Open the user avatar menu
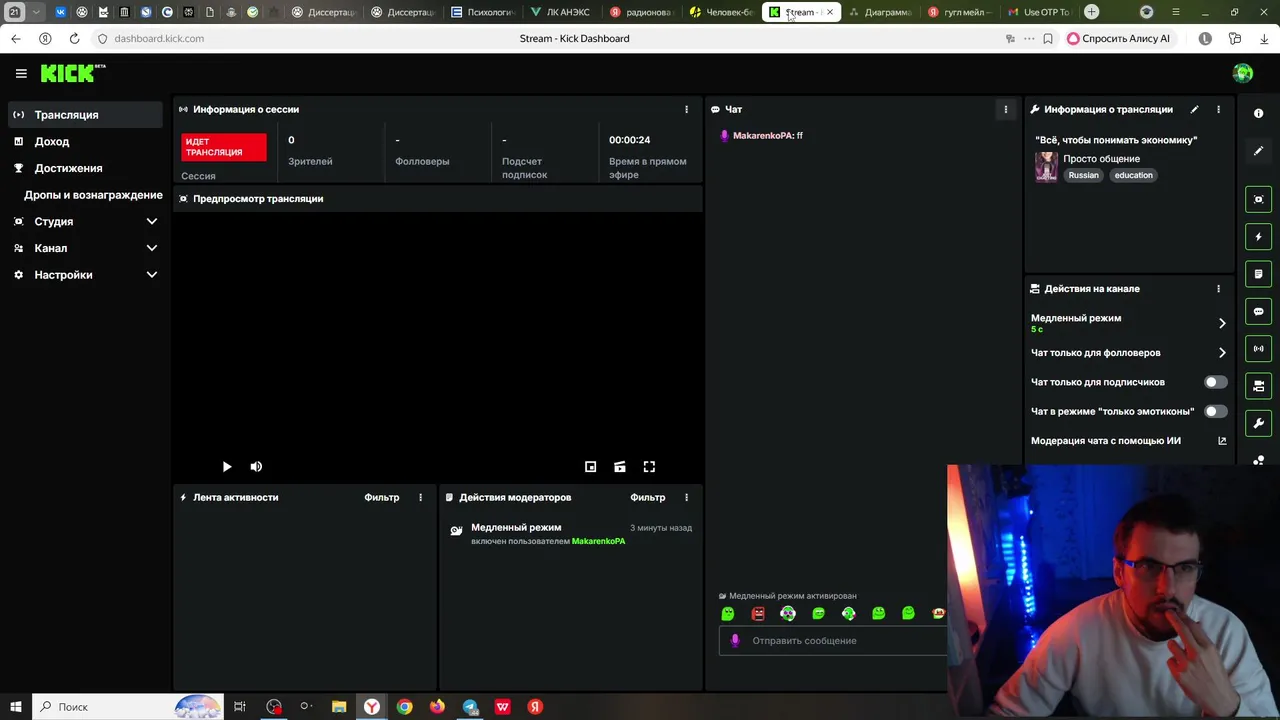The height and width of the screenshot is (720, 1280). (x=1243, y=73)
